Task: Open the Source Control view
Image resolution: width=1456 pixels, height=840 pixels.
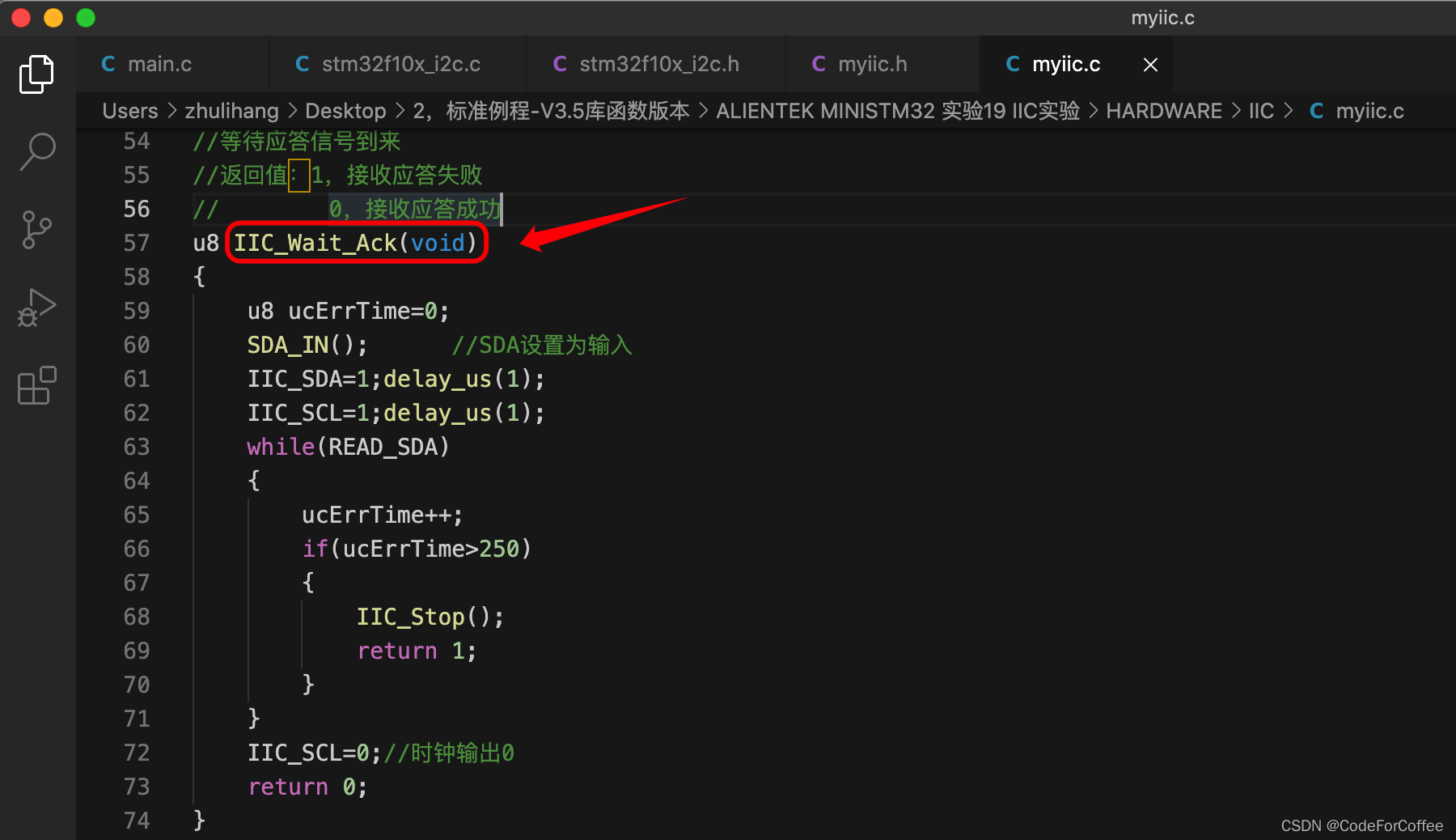Action: coord(36,230)
